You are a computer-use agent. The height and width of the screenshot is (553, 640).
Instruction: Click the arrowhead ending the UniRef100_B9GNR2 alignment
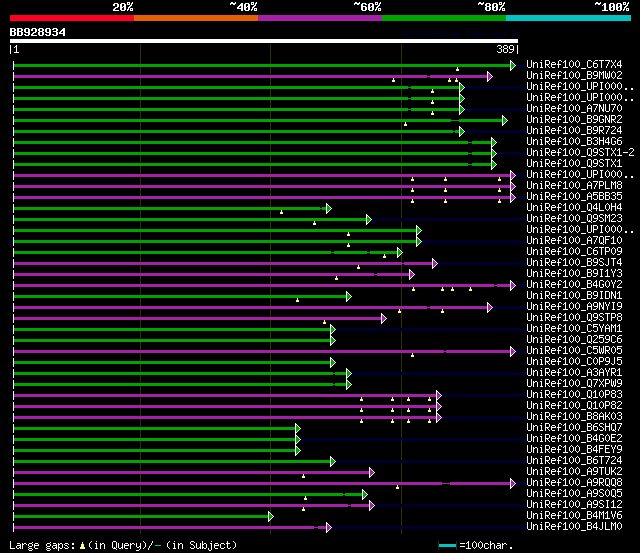click(504, 120)
